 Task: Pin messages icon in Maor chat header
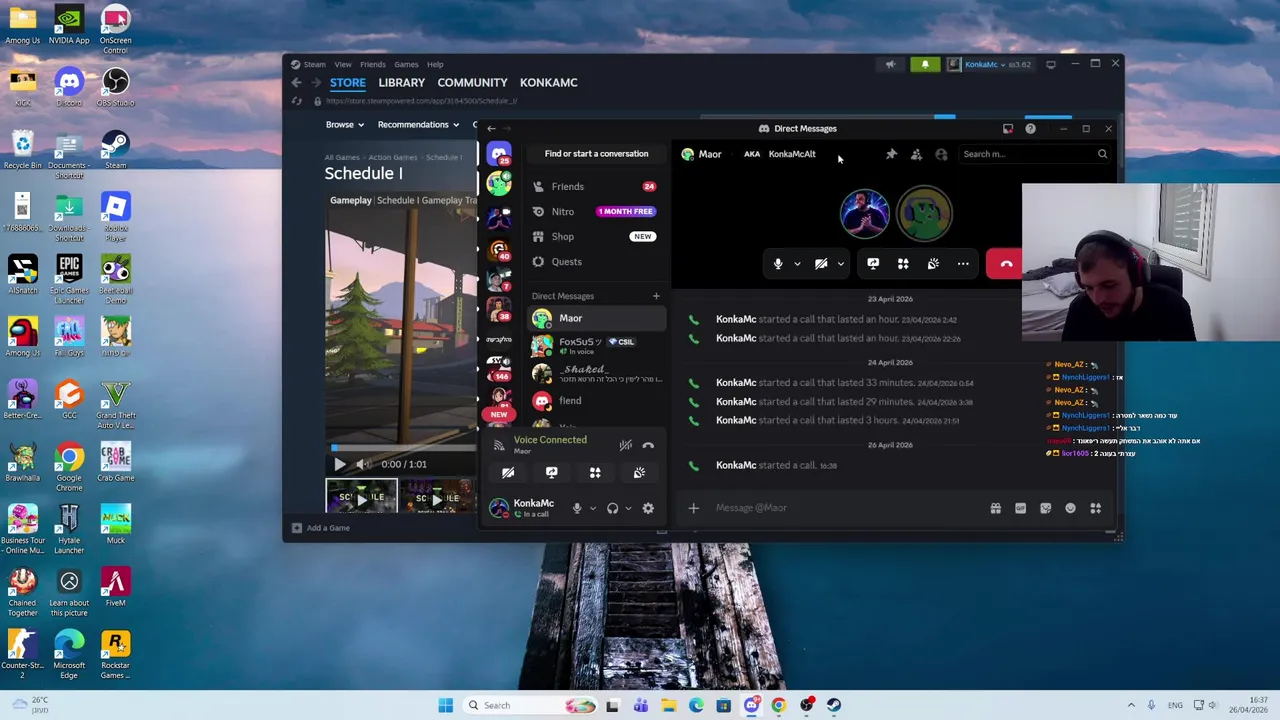891,154
